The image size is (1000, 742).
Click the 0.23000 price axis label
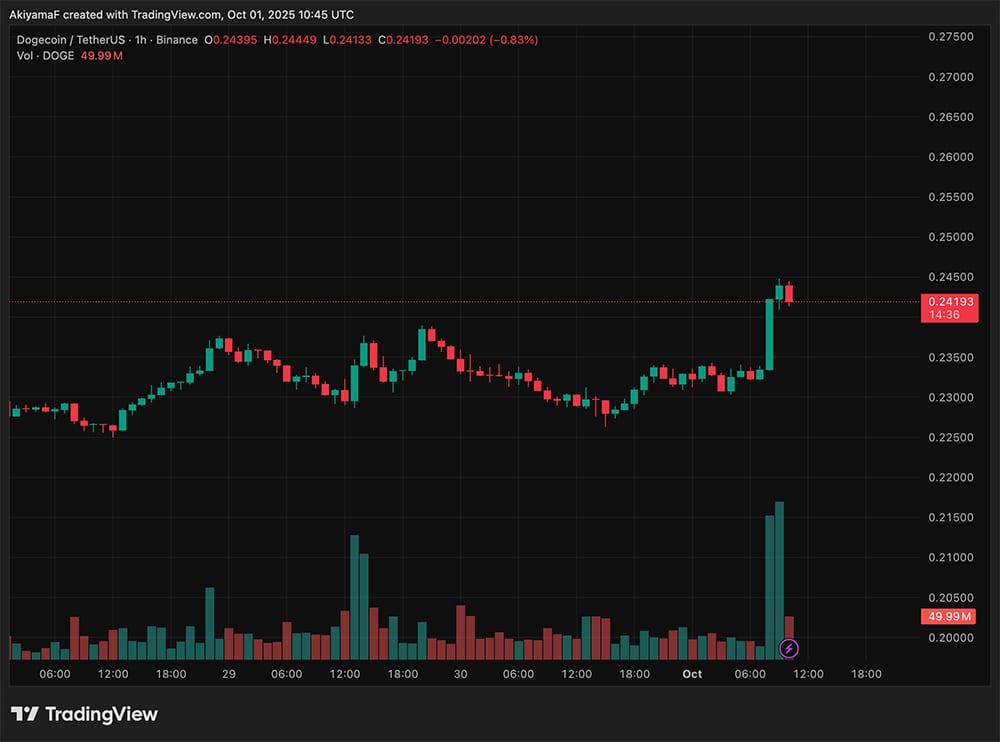tap(951, 397)
